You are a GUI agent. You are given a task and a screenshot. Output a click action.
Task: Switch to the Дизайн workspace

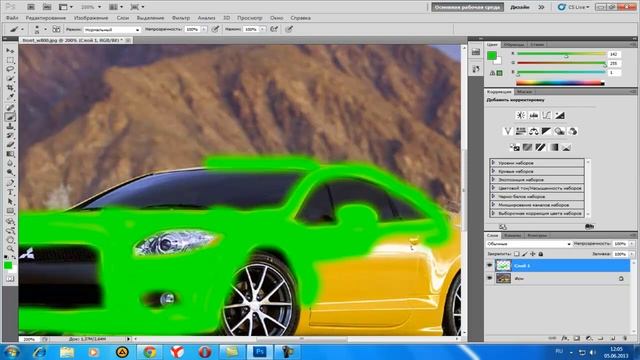pos(520,7)
